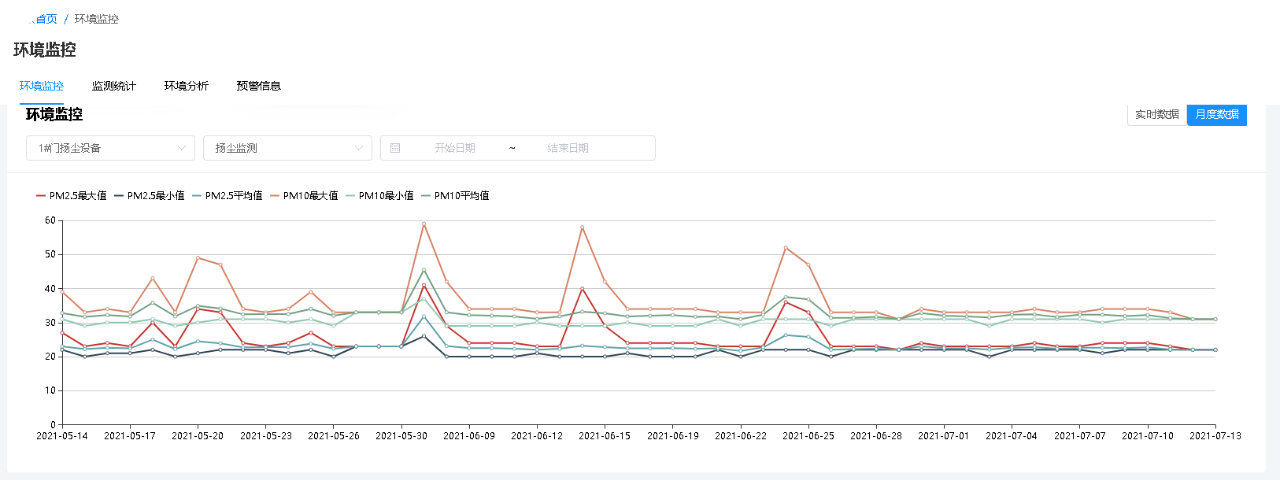Go to the 预警信息 tab
This screenshot has width=1280, height=480.
(x=258, y=86)
